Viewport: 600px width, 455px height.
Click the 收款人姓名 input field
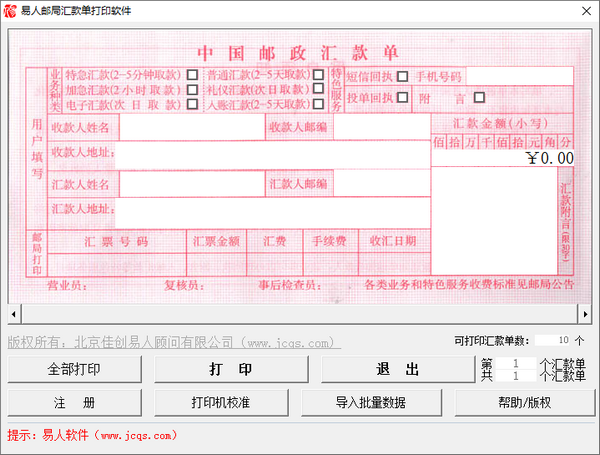(x=192, y=127)
